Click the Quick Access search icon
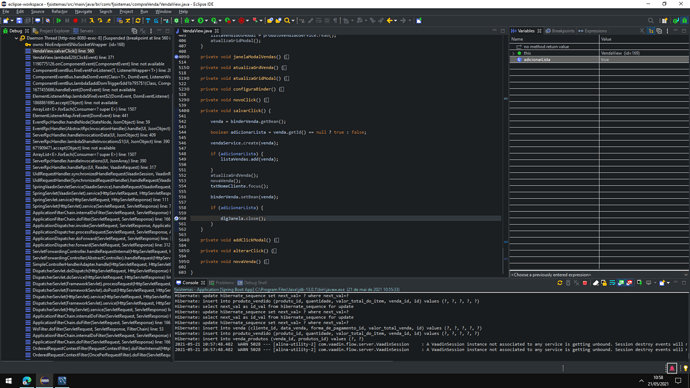This screenshot has width=690, height=388. click(x=651, y=21)
